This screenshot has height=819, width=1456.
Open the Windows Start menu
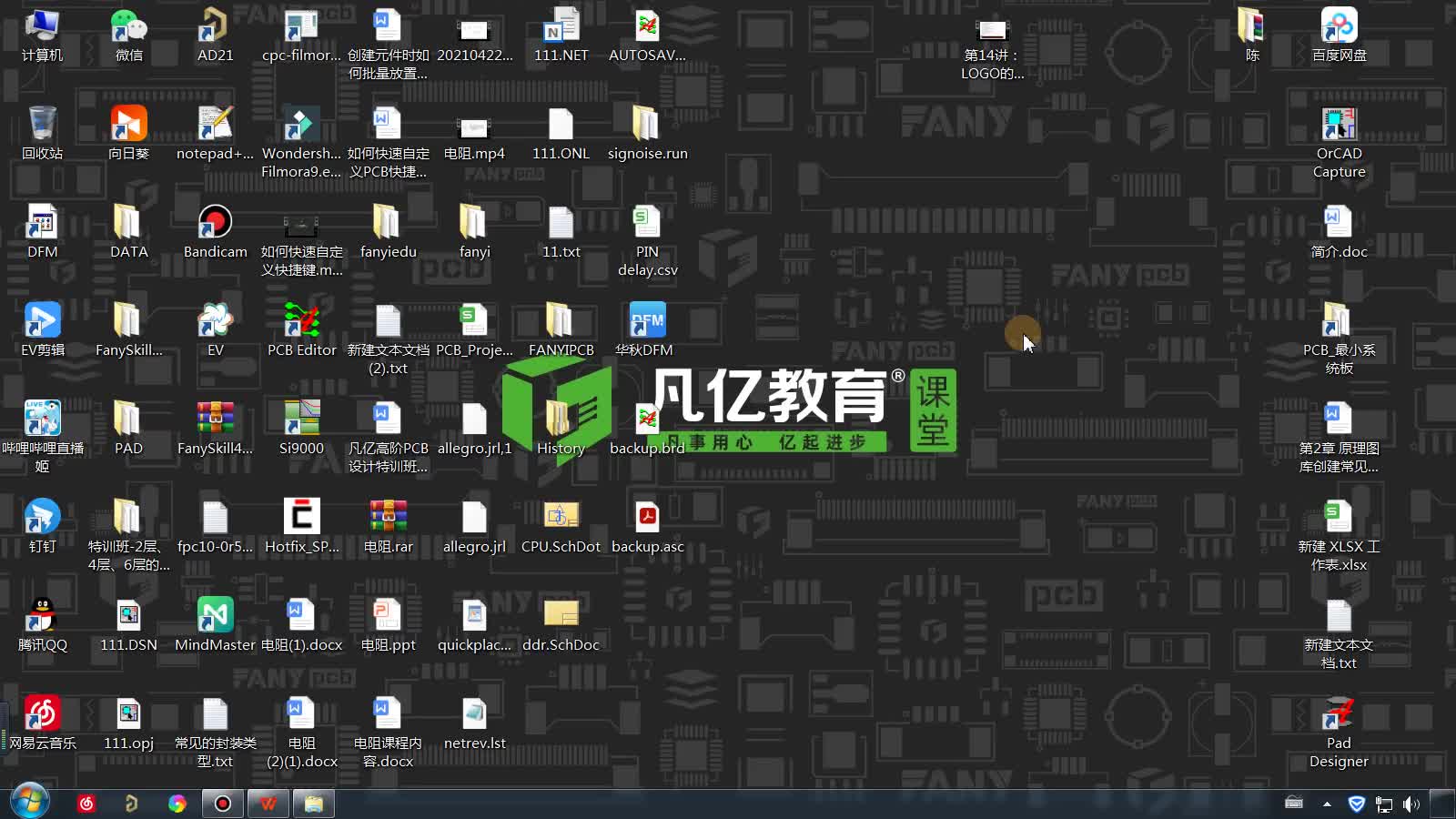(29, 803)
